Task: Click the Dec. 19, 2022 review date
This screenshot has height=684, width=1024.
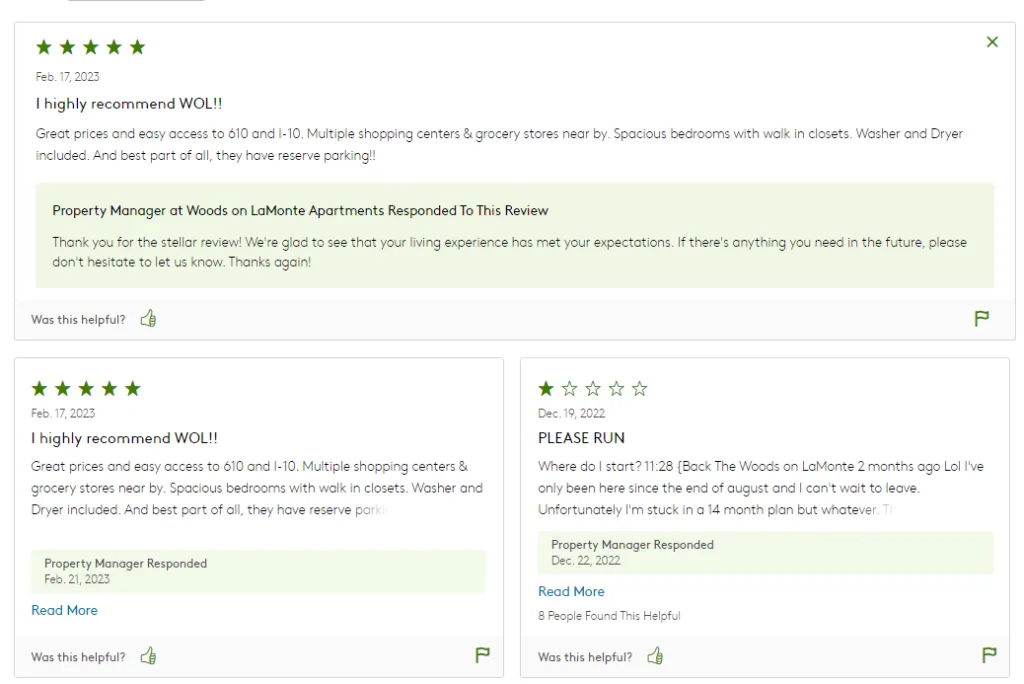Action: pyautogui.click(x=571, y=413)
